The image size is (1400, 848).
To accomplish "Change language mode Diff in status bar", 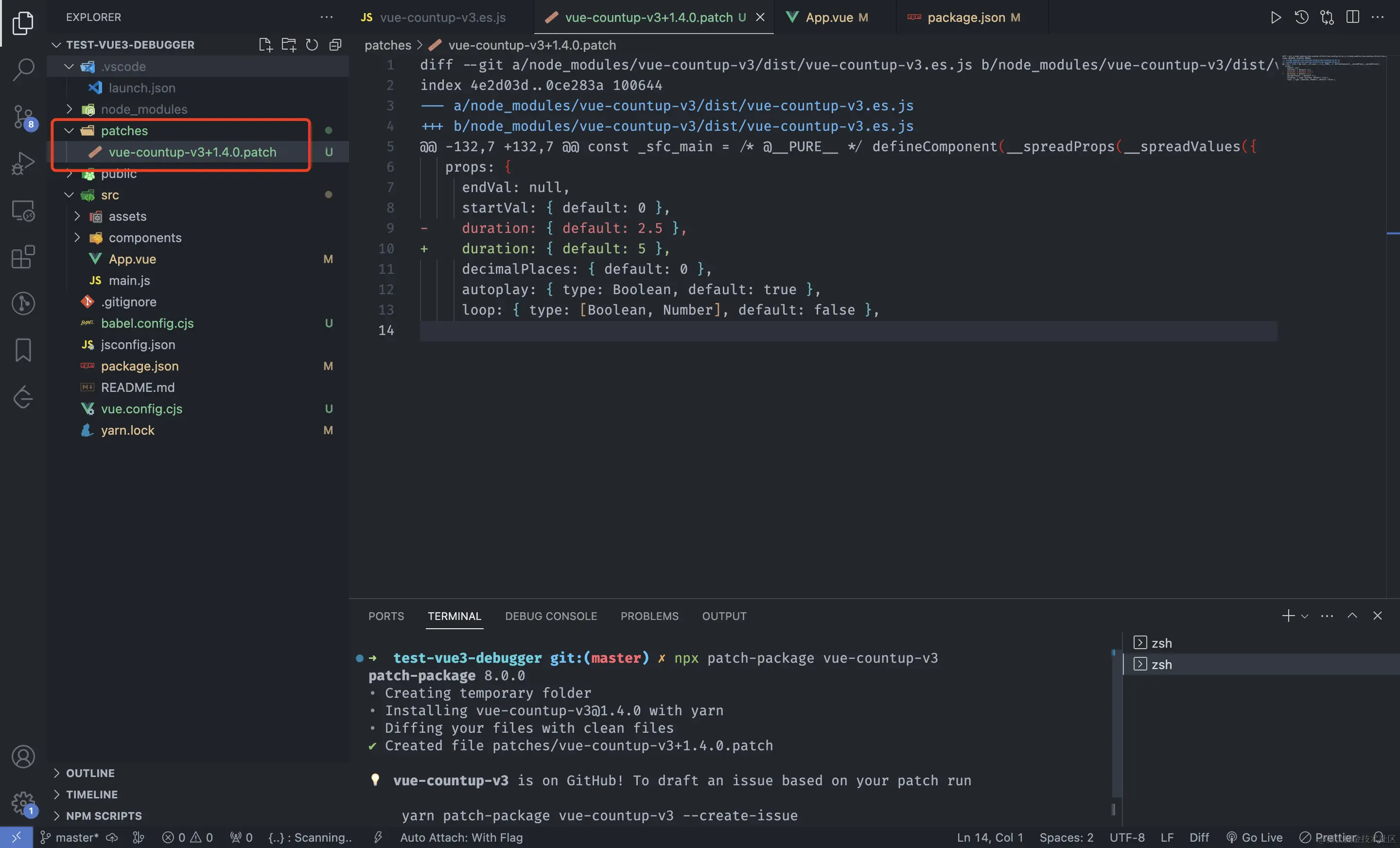I will [1199, 837].
